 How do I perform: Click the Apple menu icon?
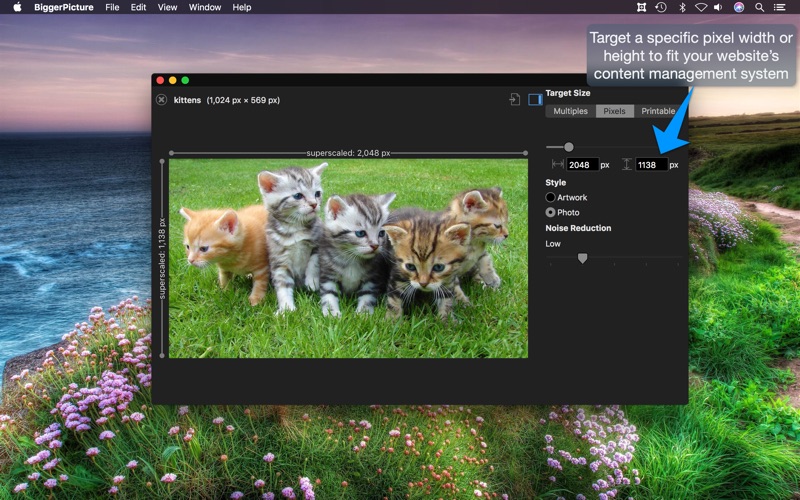coord(17,7)
